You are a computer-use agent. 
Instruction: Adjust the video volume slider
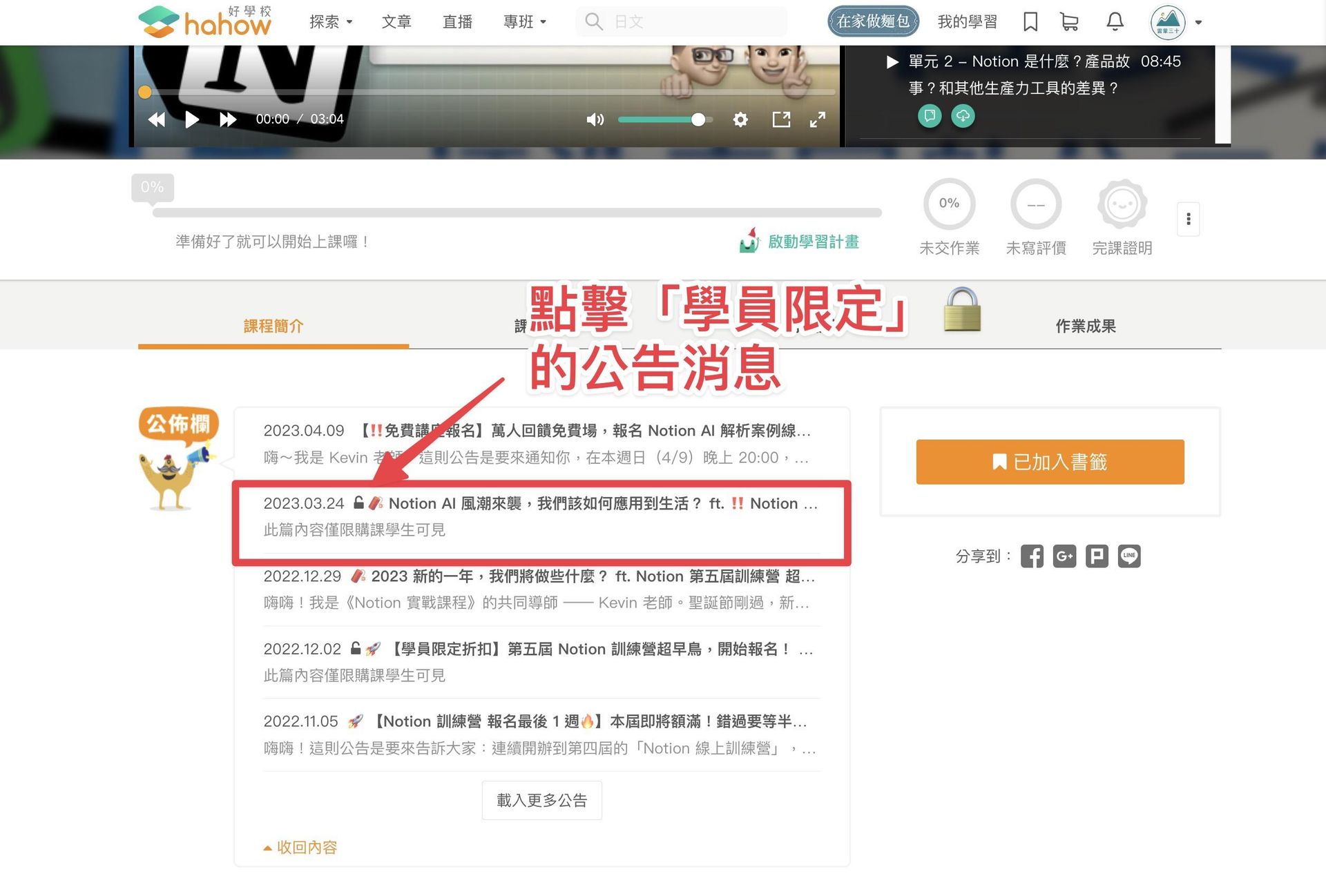(664, 119)
